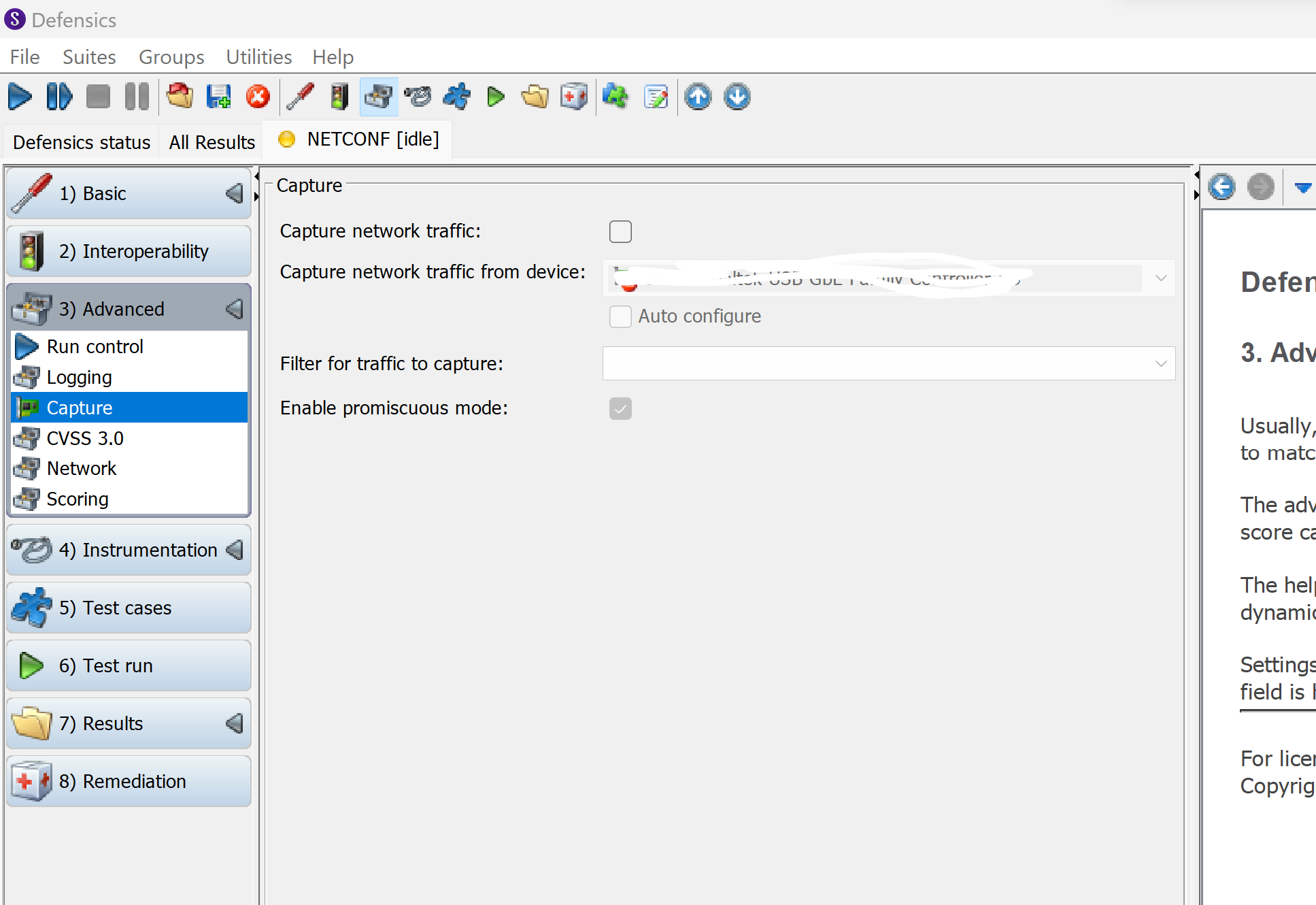Click the blue up-arrow navigation icon
1316x905 pixels.
(x=698, y=97)
